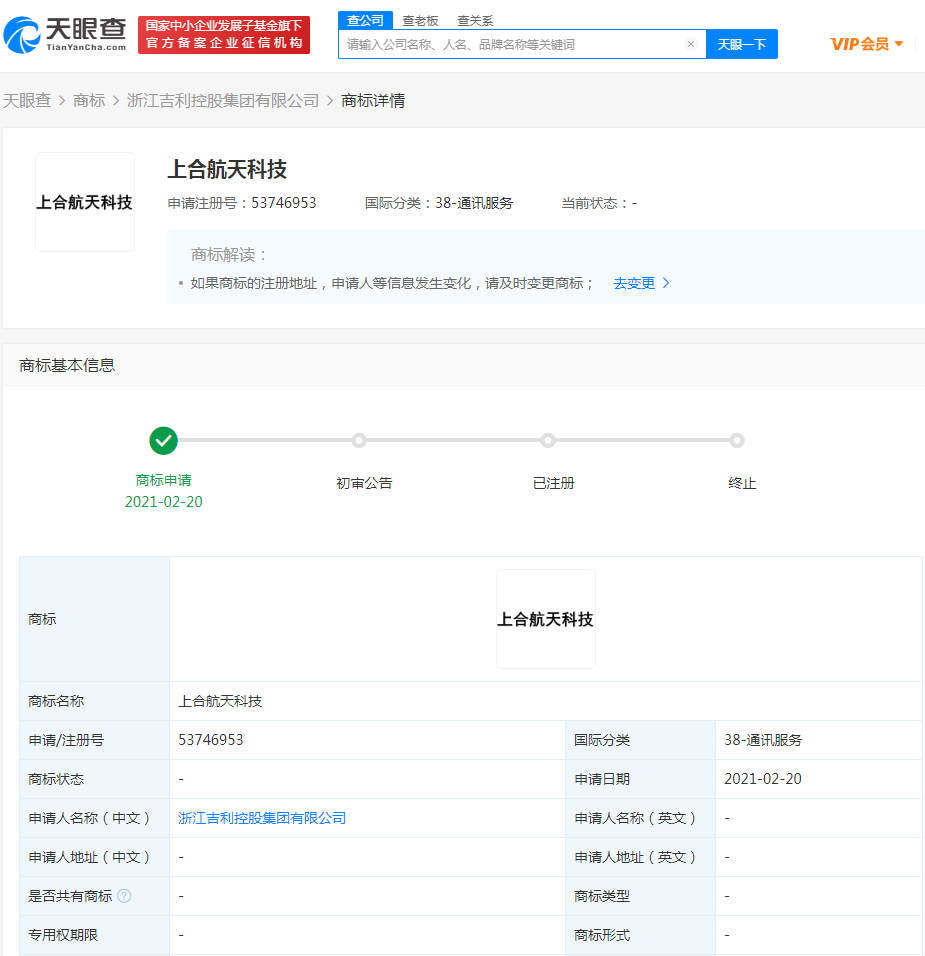The image size is (925, 956).
Task: Click the arrow next to 去变更
Action: [667, 283]
